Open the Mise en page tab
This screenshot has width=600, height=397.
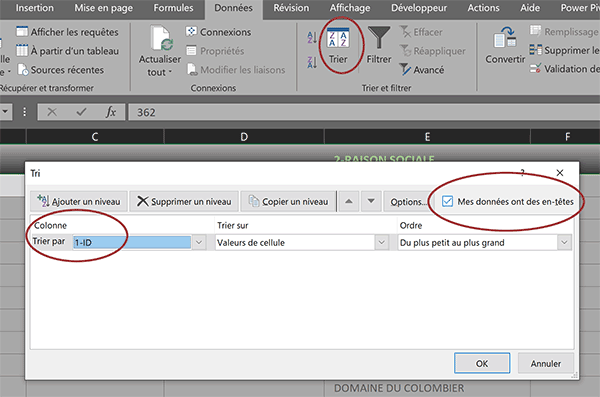(103, 8)
